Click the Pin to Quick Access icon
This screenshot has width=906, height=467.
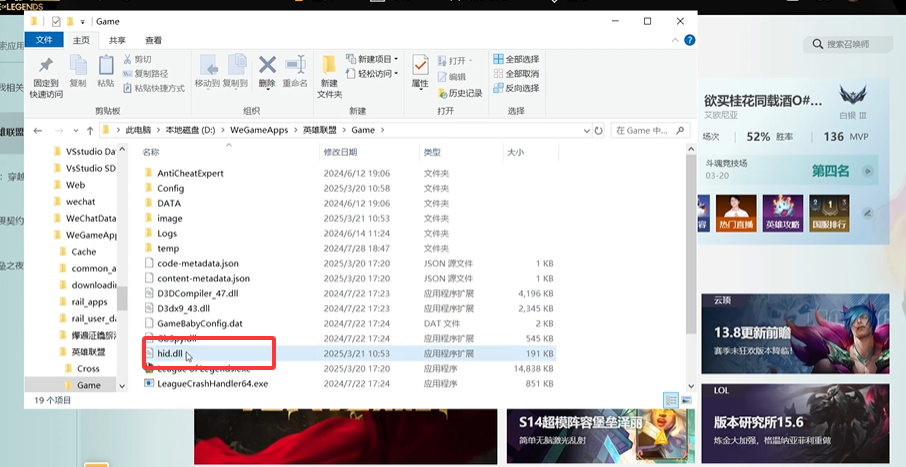tap(46, 67)
